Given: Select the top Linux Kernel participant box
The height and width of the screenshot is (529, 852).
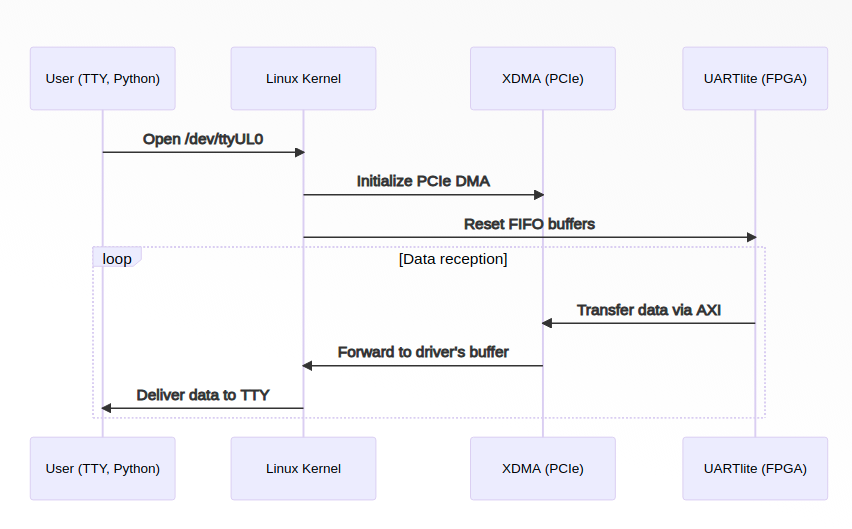Looking at the screenshot, I should click(303, 78).
